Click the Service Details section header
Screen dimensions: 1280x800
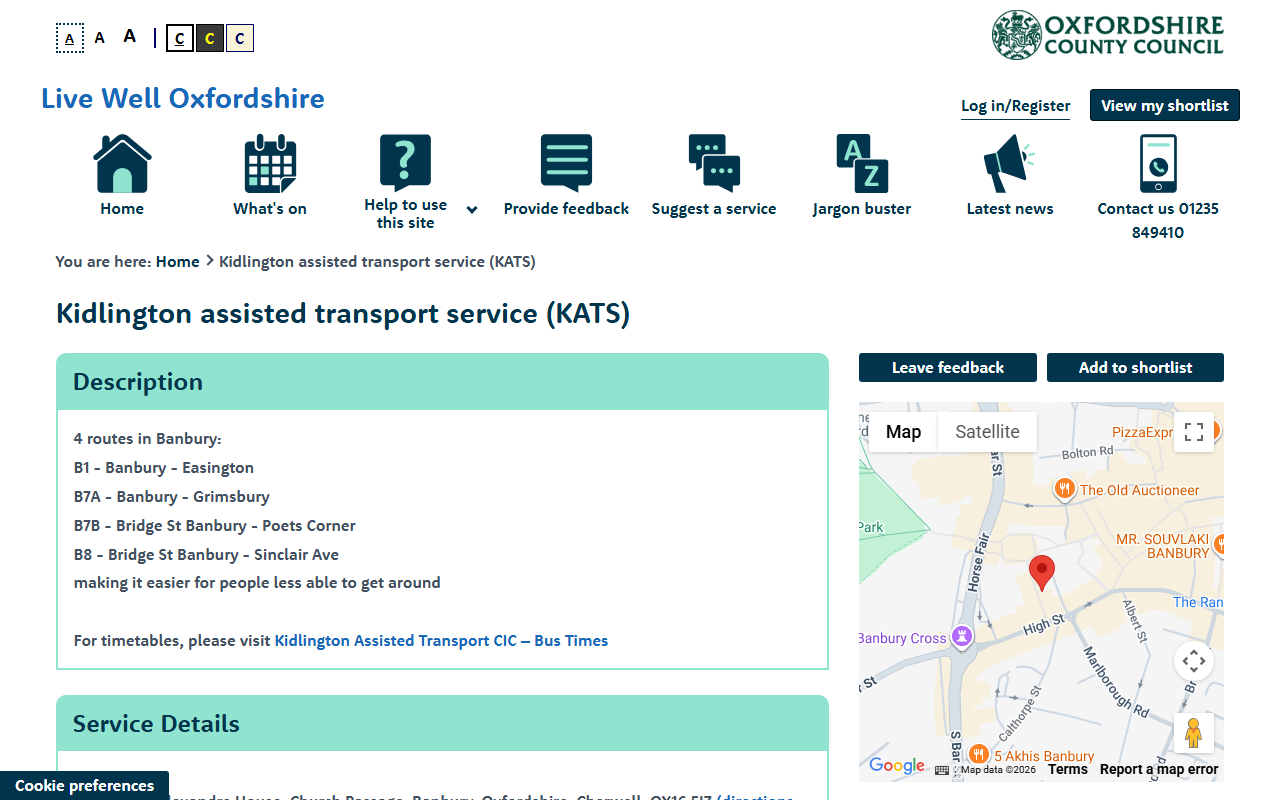coord(442,723)
